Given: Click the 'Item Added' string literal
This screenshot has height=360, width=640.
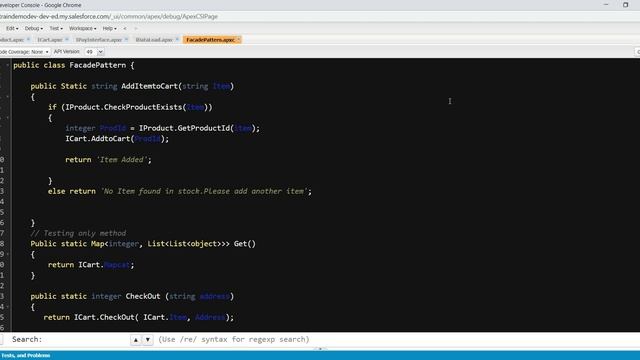Looking at the screenshot, I should (x=122, y=160).
